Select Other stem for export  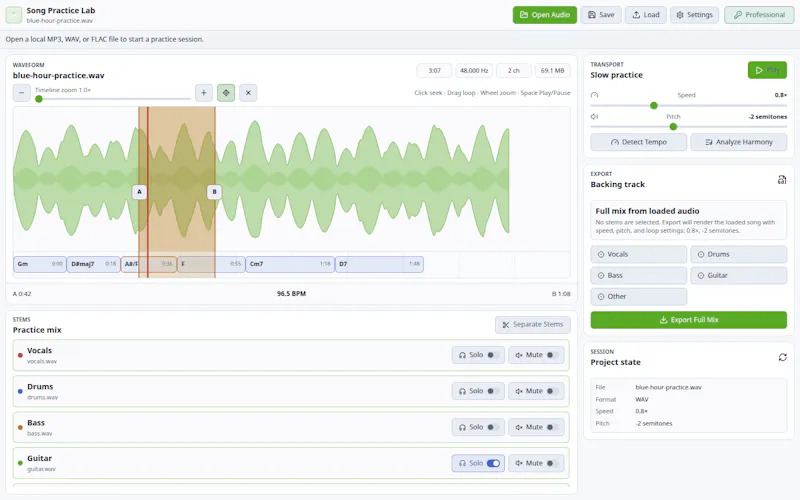coord(638,296)
